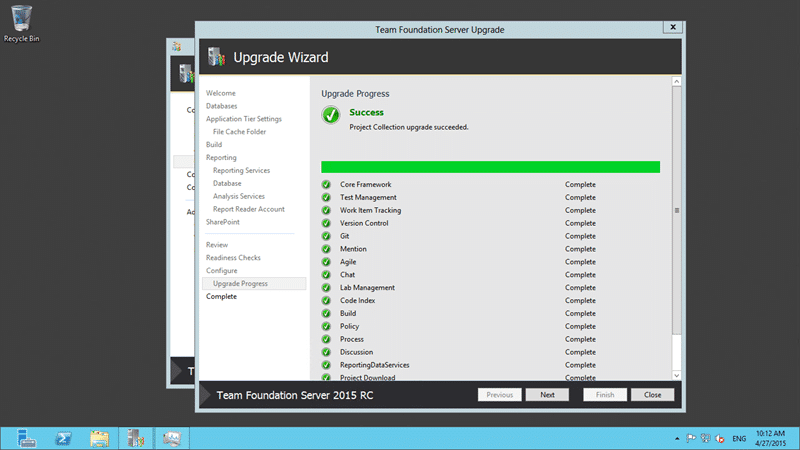Click the scrollbar up arrow in progress list
Image resolution: width=800 pixels, height=450 pixels.
677,82
